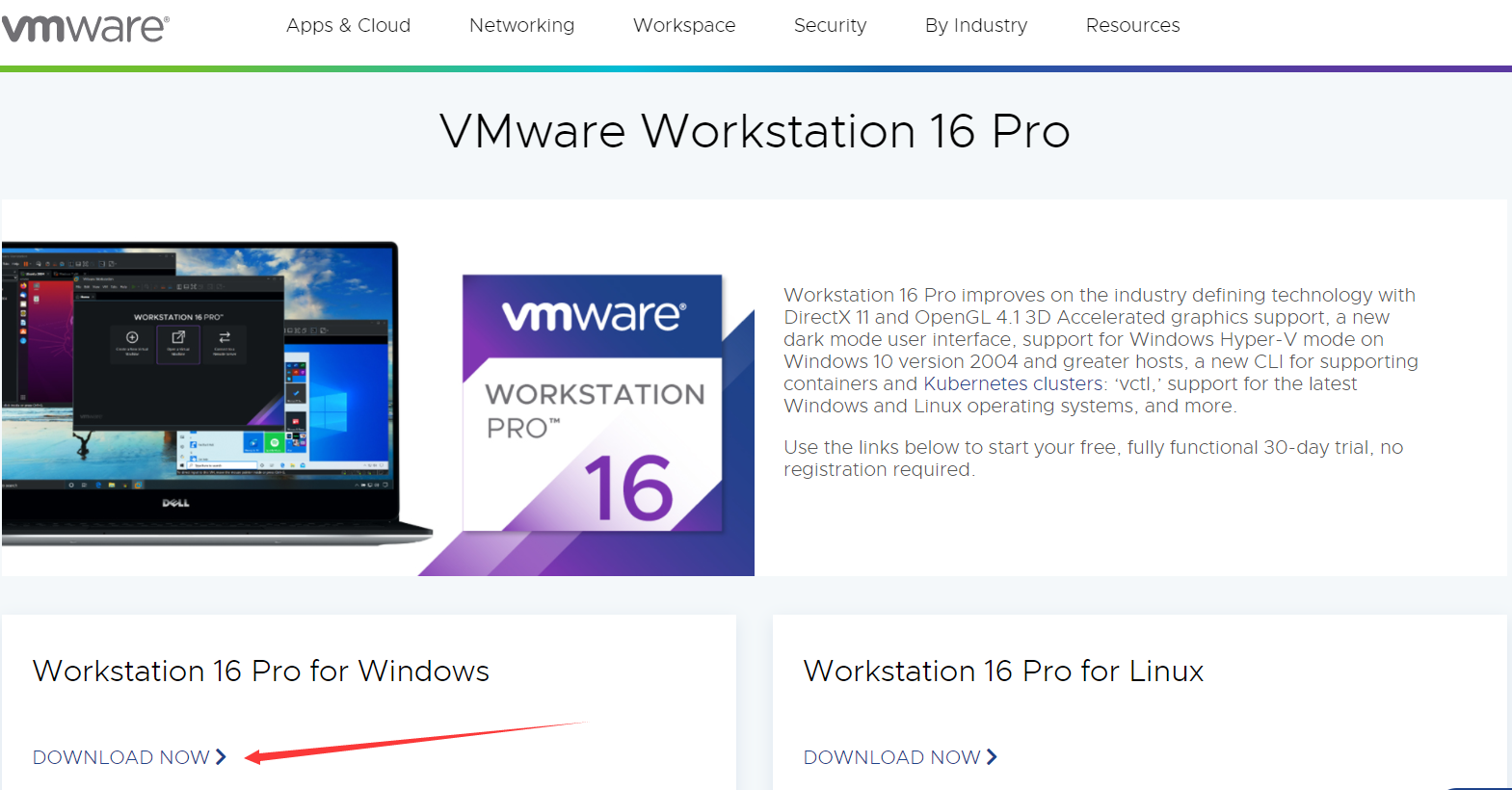Click the VMware Workstation 16 Pro page title
The width and height of the screenshot is (1512, 790).
755,131
